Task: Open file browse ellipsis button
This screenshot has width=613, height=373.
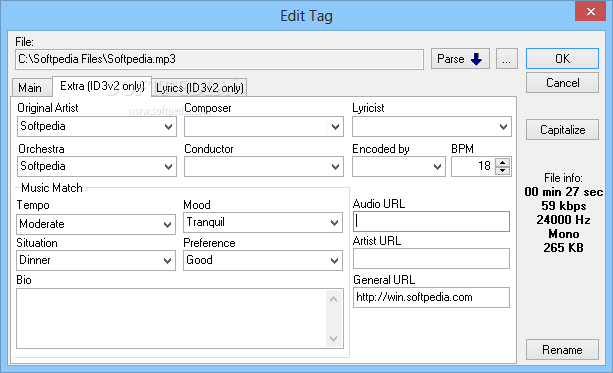Action: (507, 59)
